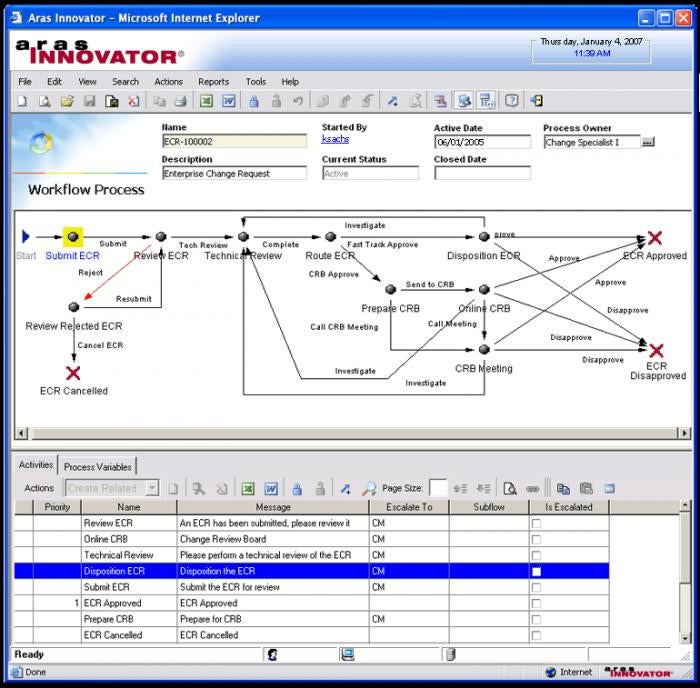Toggle Is Escalated checkbox for Review ECR
This screenshot has height=688, width=700.
pyautogui.click(x=536, y=523)
